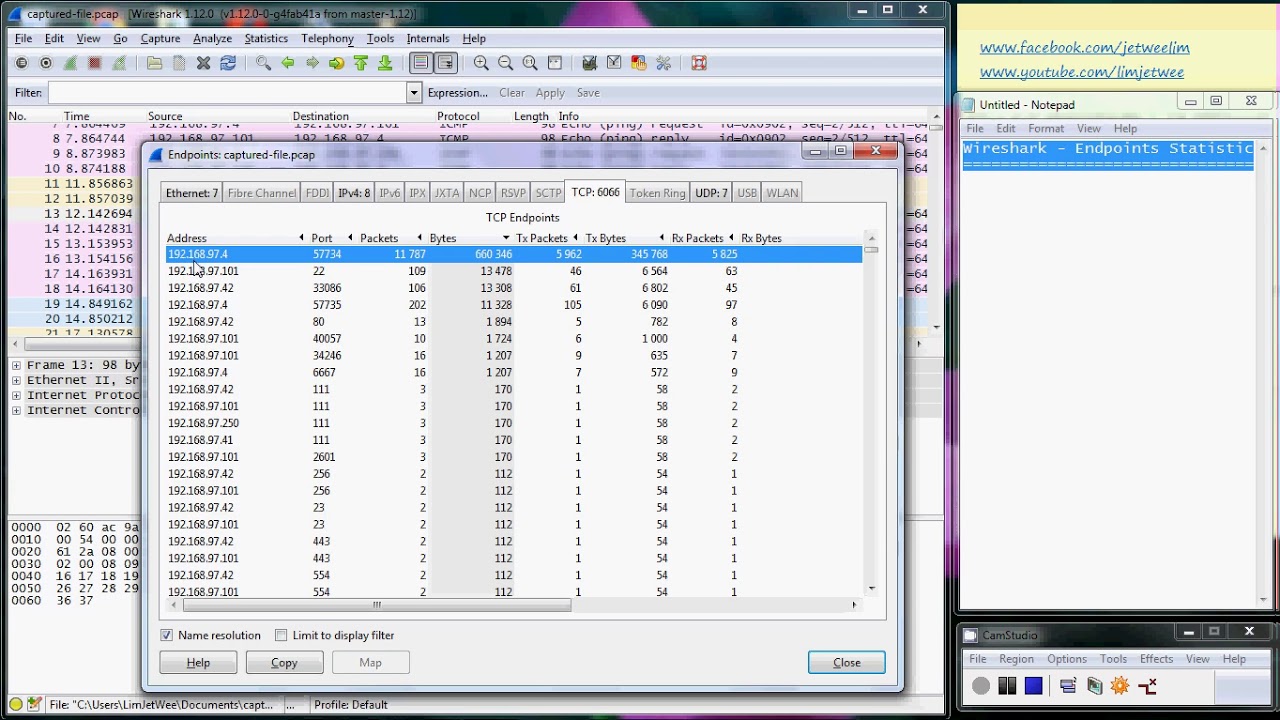The width and height of the screenshot is (1280, 720).
Task: Switch to IPv4: 8 tab
Action: 354,193
